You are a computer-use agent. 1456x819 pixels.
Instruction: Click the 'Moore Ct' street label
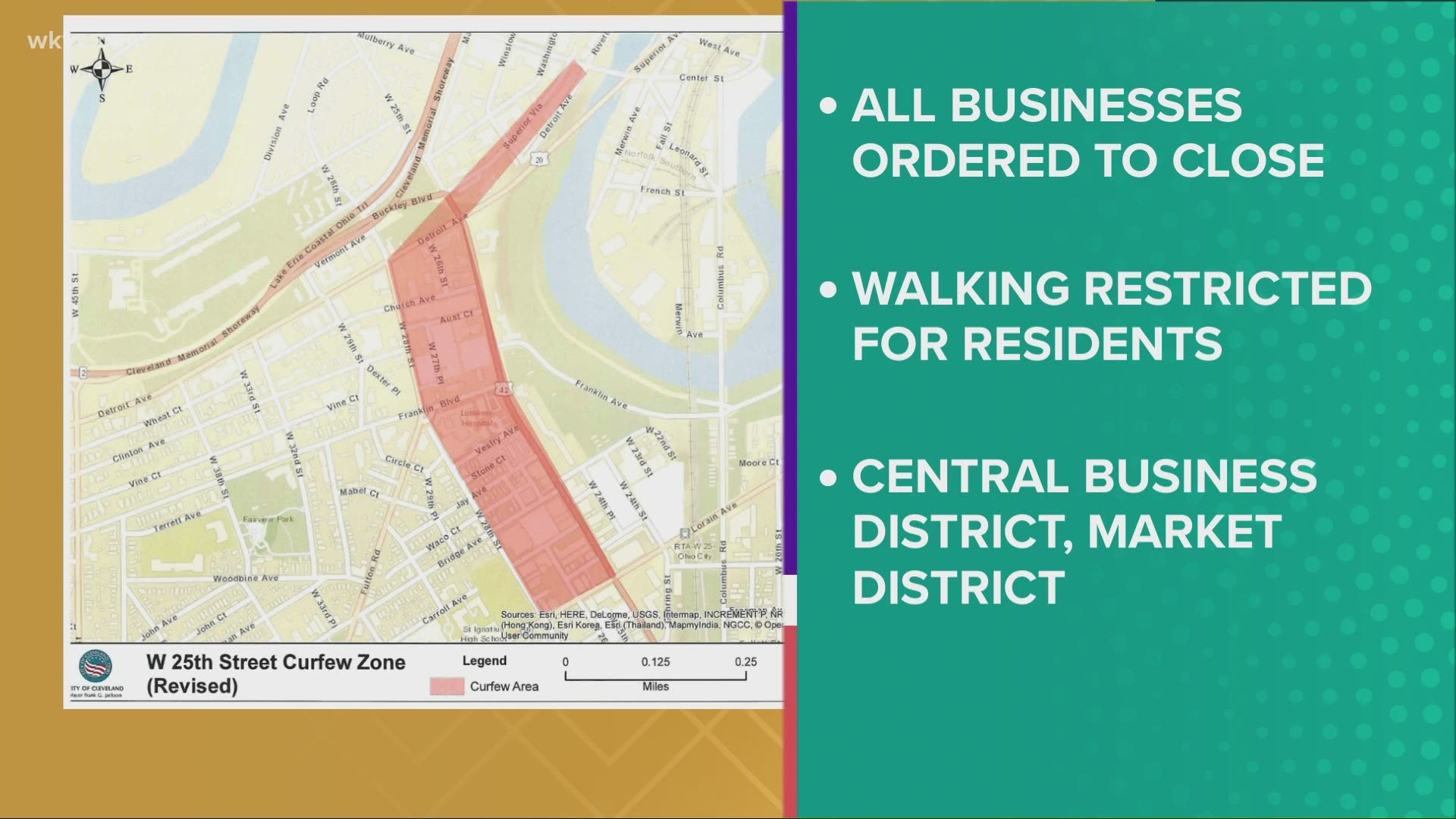click(x=758, y=463)
